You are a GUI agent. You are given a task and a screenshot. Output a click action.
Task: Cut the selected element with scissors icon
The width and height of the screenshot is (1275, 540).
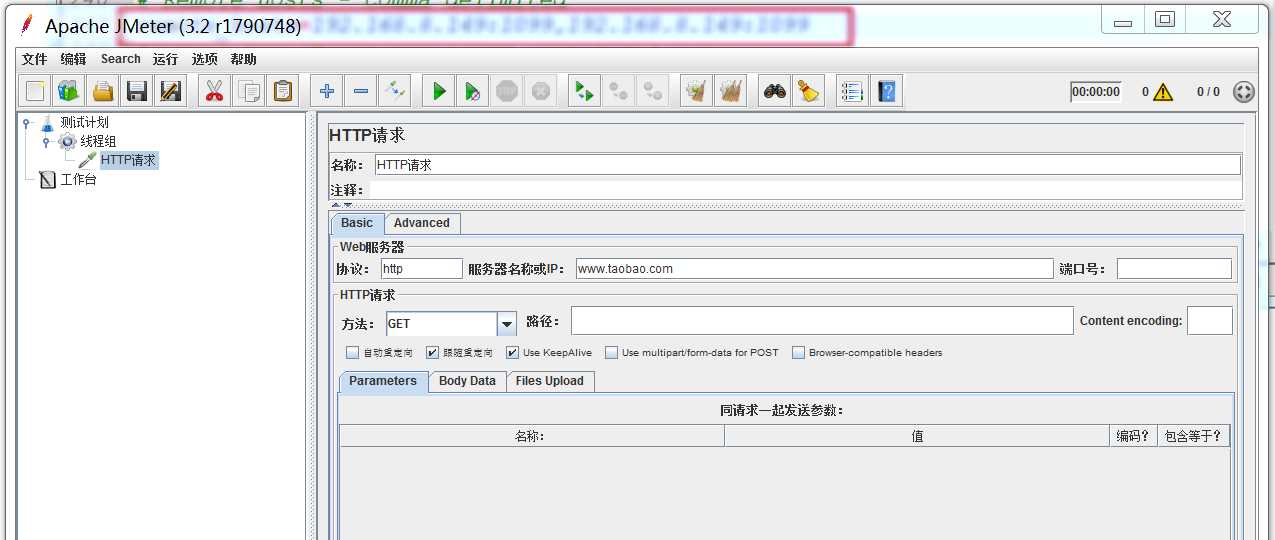pyautogui.click(x=213, y=92)
